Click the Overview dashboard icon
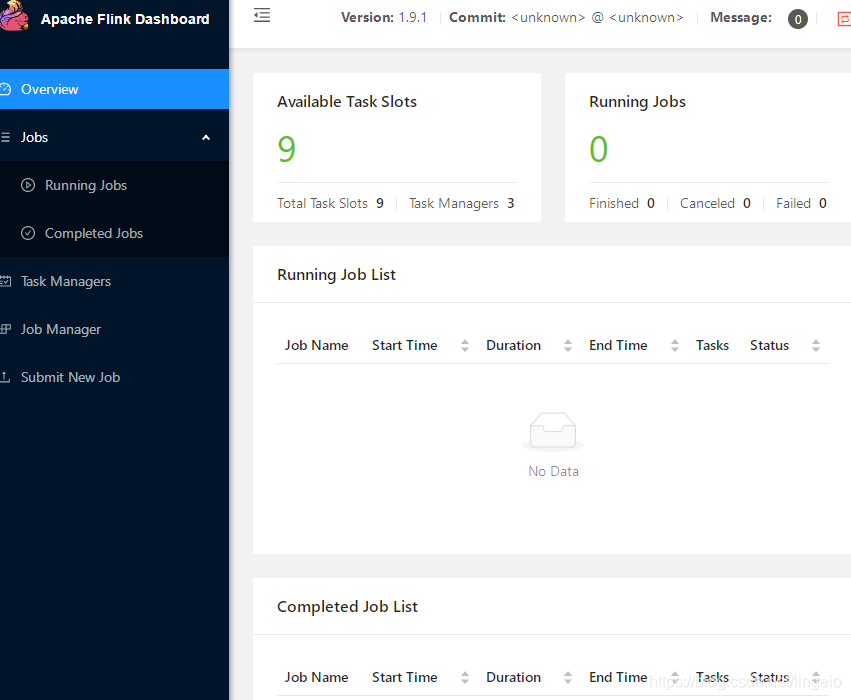The image size is (851, 700). [x=5, y=89]
